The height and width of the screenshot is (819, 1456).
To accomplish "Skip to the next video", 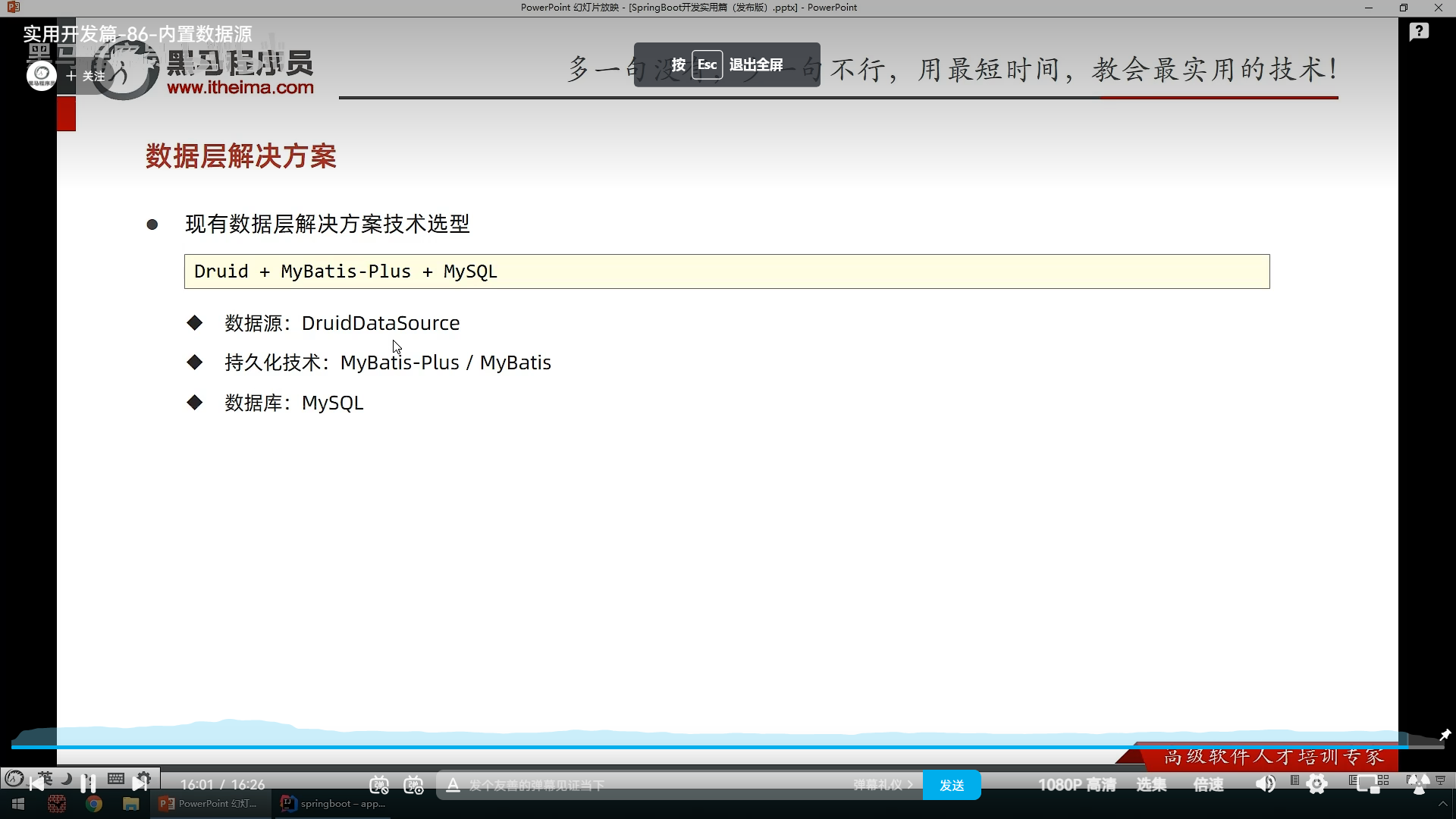I will pos(140,783).
